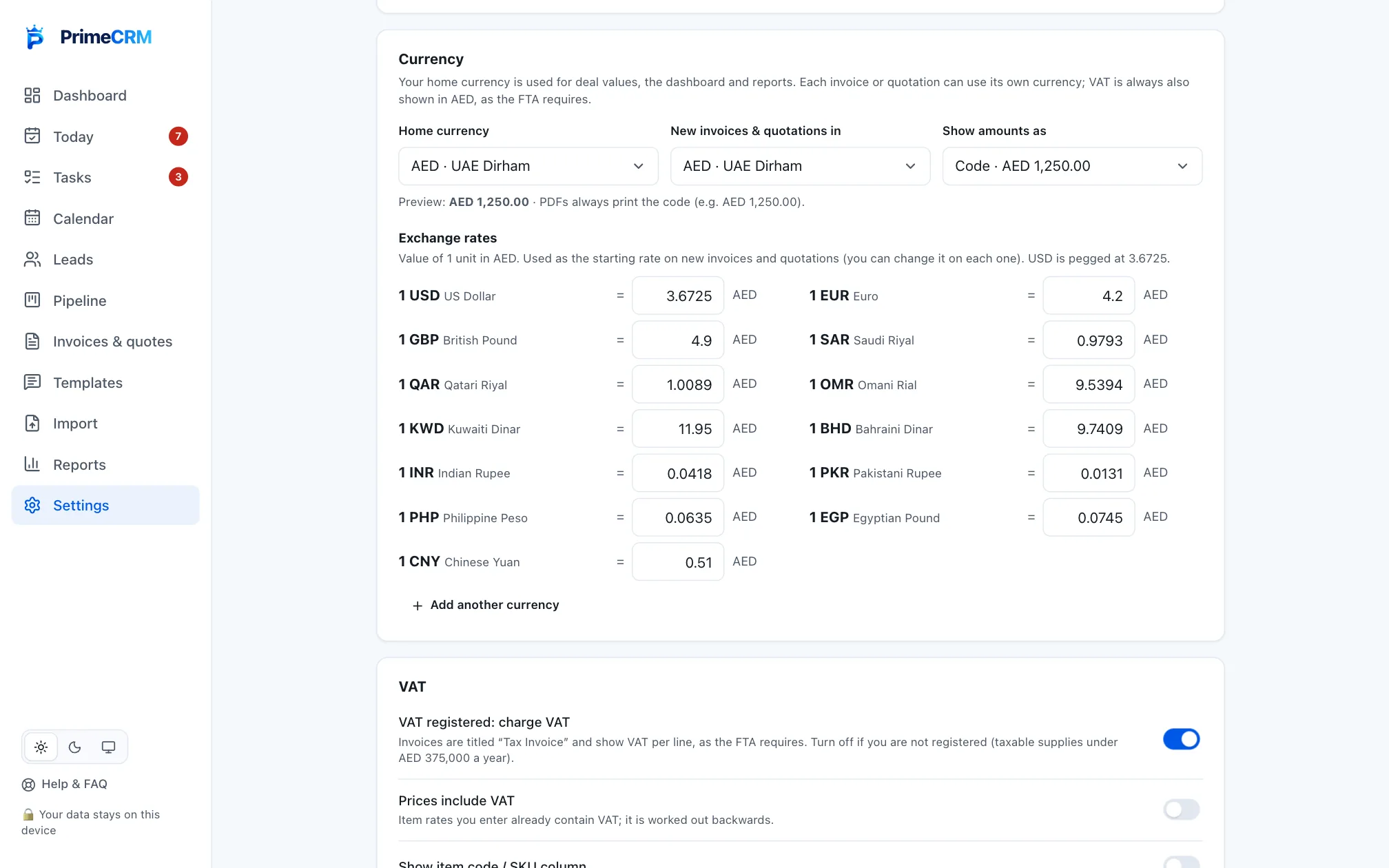Click the Leads people icon
The width and height of the screenshot is (1389, 868).
32,259
